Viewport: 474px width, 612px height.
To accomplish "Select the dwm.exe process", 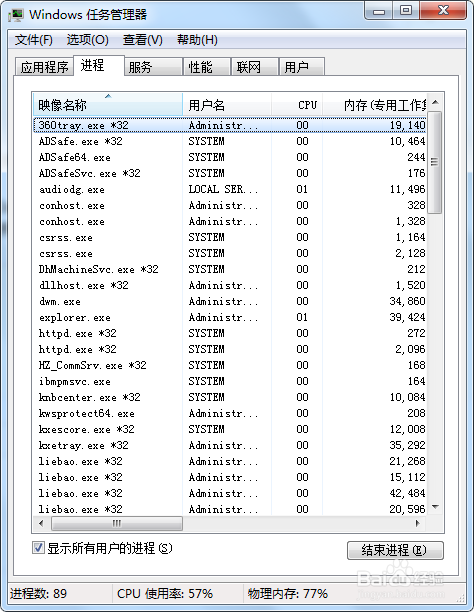I will pyautogui.click(x=230, y=301).
